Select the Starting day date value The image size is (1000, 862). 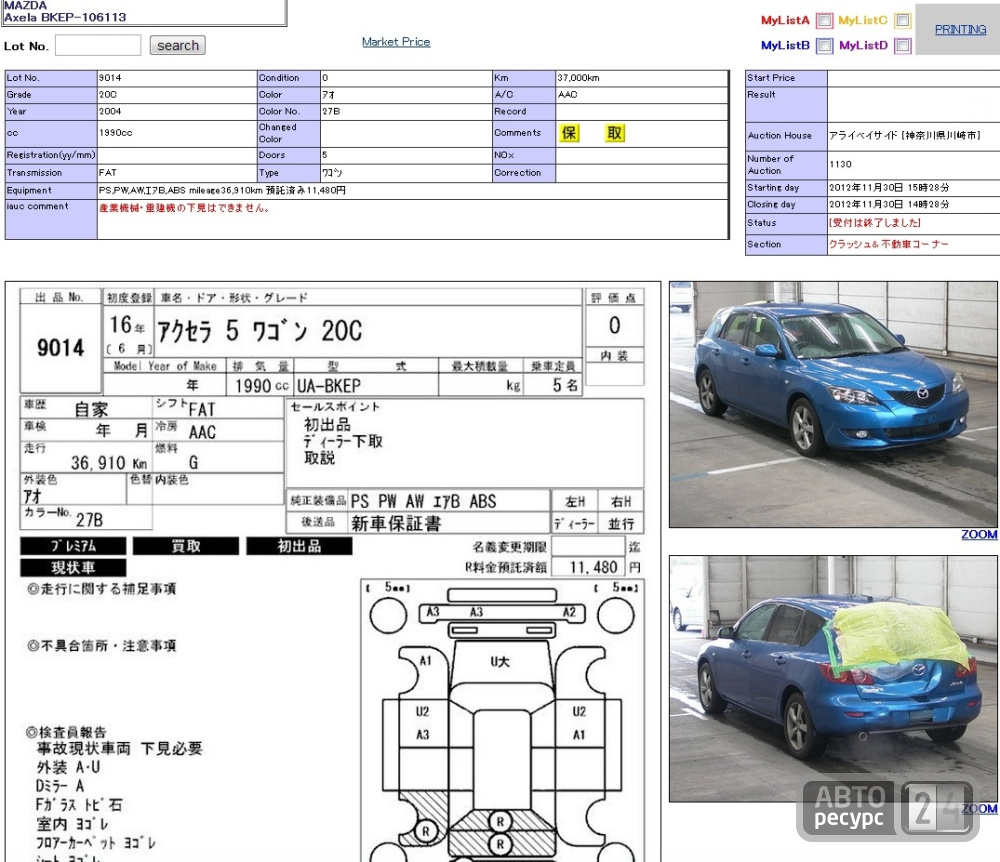(x=889, y=187)
